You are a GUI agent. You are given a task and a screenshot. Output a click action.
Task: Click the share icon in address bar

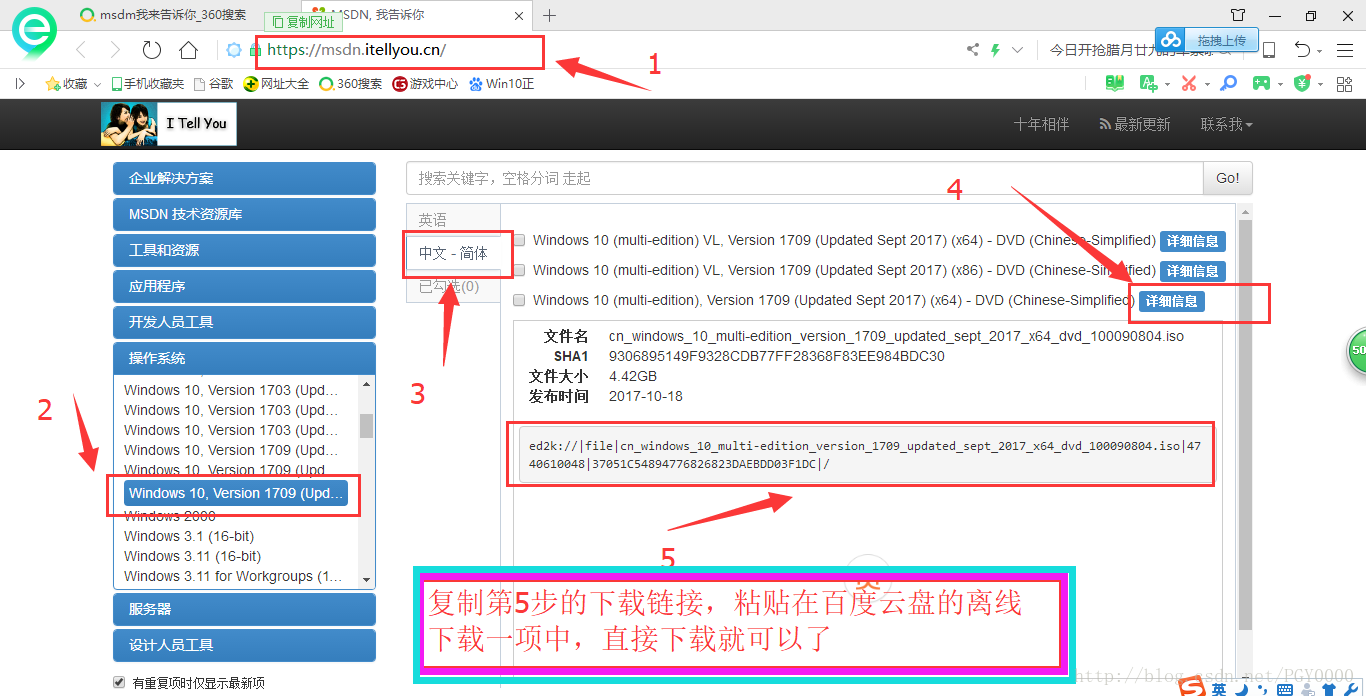click(973, 50)
